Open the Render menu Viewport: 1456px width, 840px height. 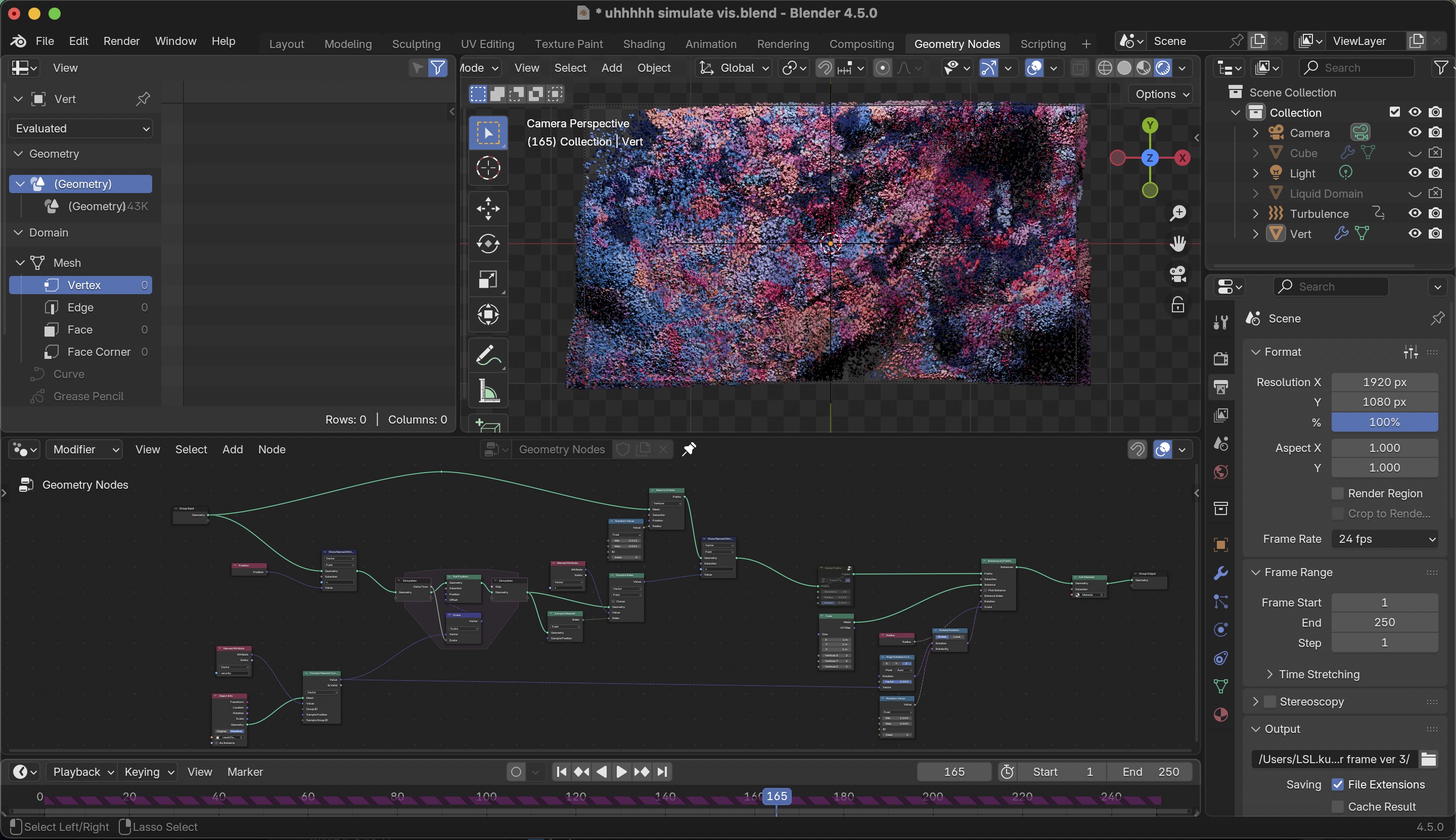click(121, 41)
